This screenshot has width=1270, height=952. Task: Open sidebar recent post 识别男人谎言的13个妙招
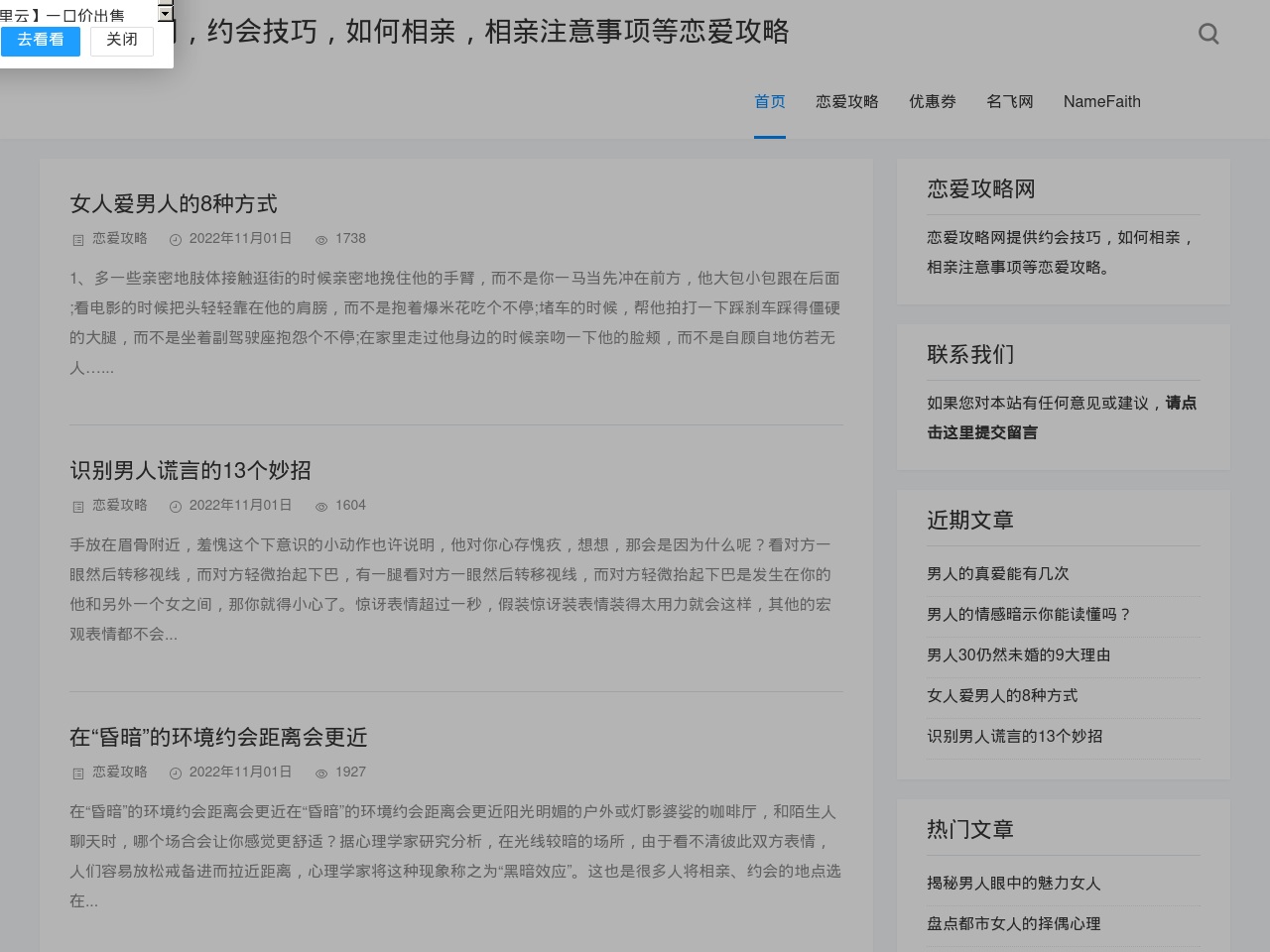coord(1015,737)
